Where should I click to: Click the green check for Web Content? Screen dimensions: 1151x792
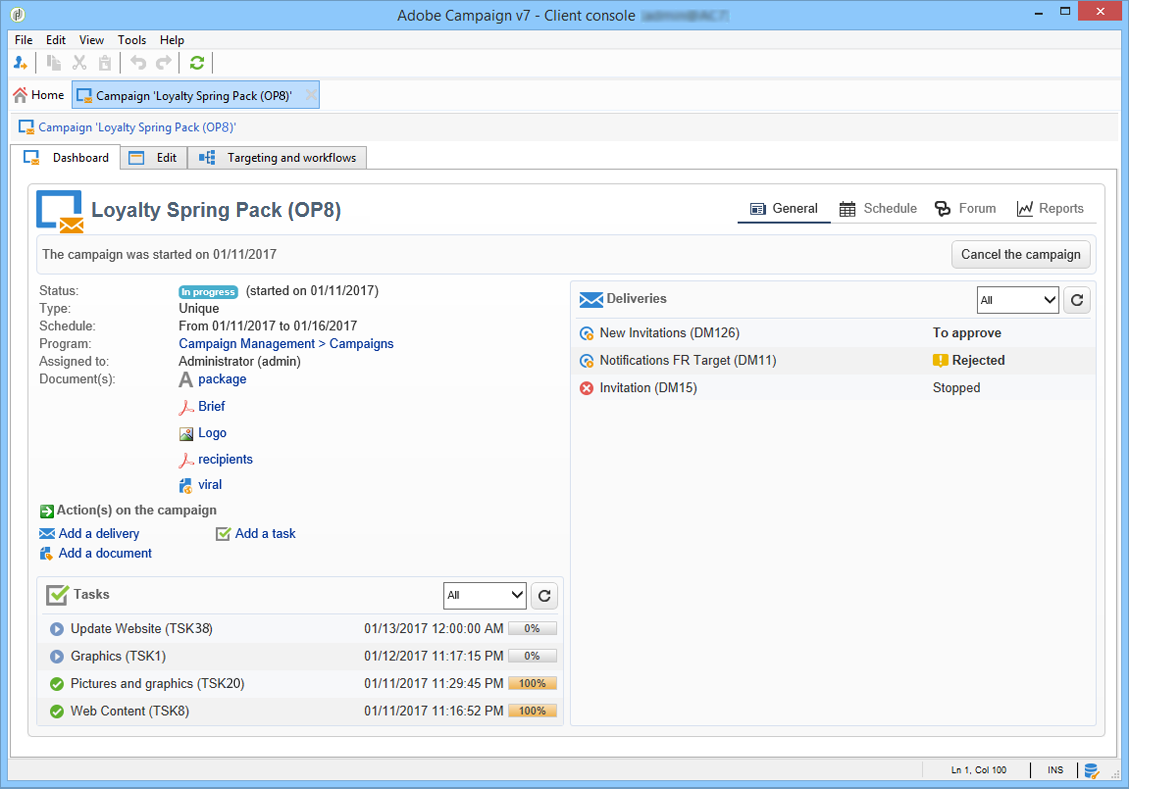57,711
